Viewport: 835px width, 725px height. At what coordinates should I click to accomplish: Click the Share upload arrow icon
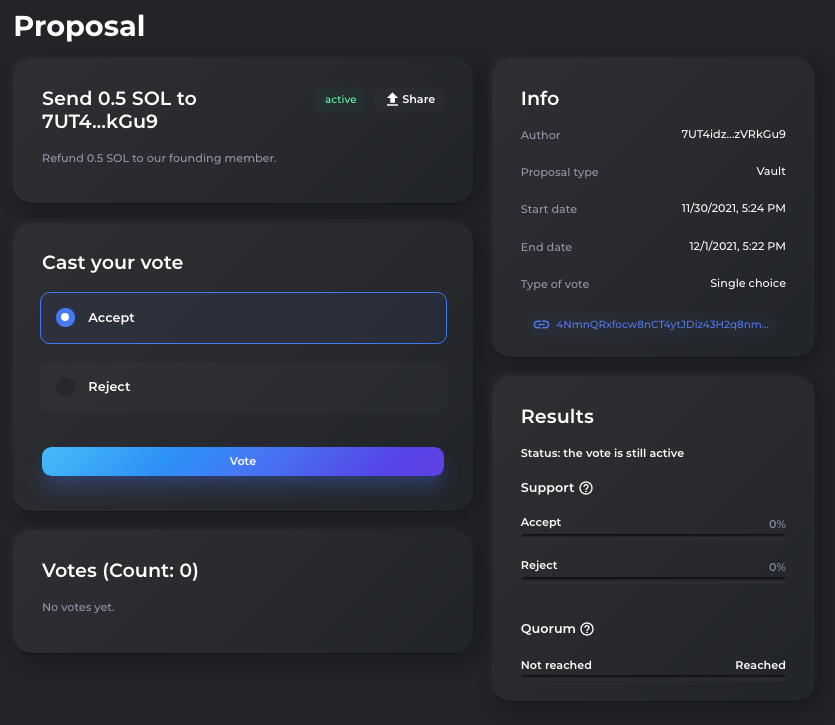(392, 99)
